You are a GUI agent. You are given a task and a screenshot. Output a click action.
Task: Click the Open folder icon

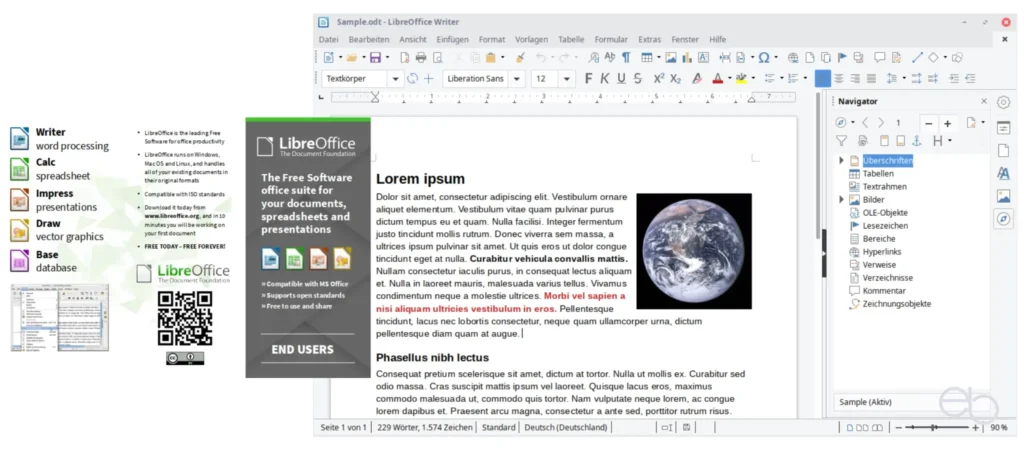click(x=351, y=57)
